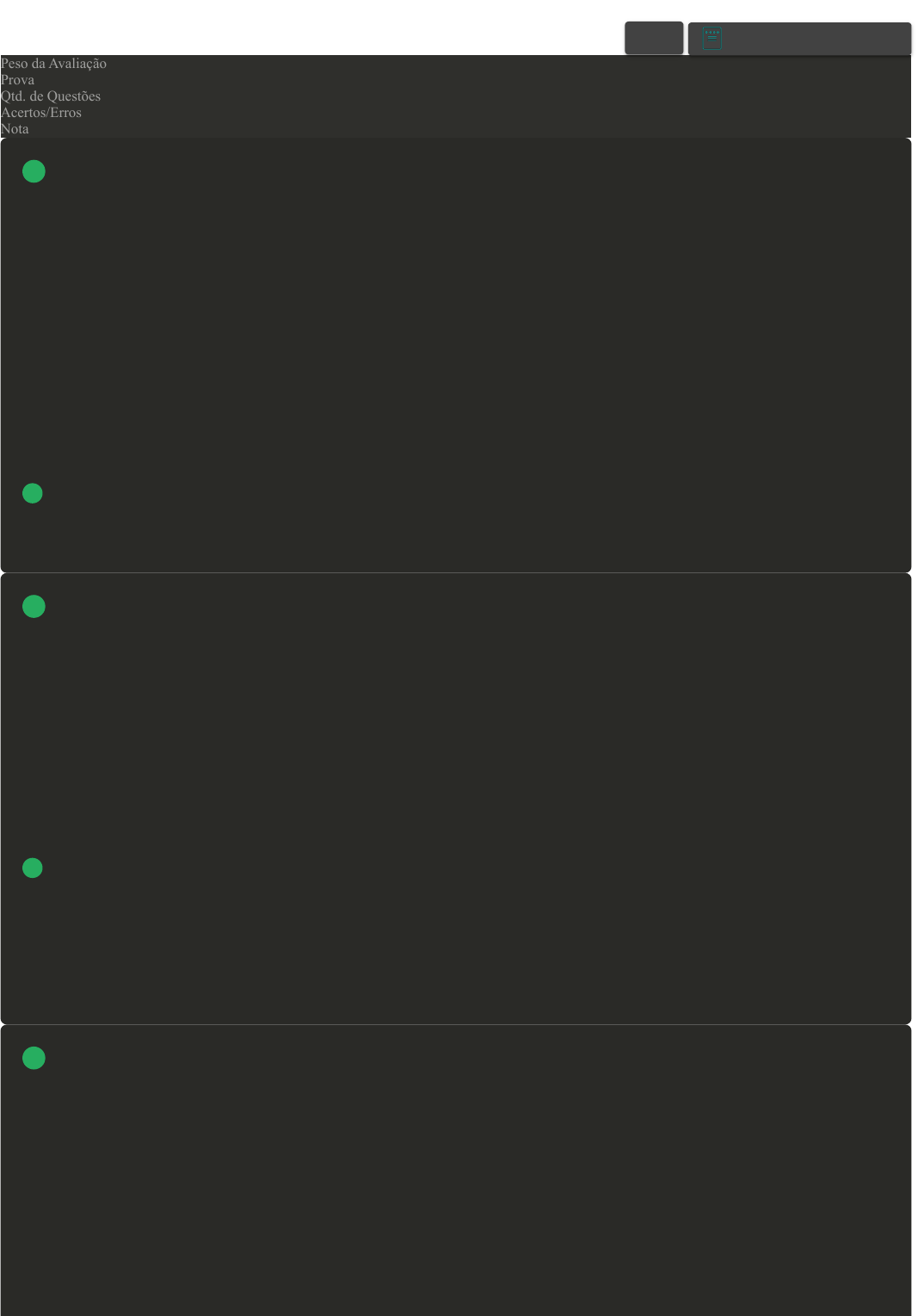The image size is (918, 1316).
Task: Click the Nota header label
Action: (15, 129)
